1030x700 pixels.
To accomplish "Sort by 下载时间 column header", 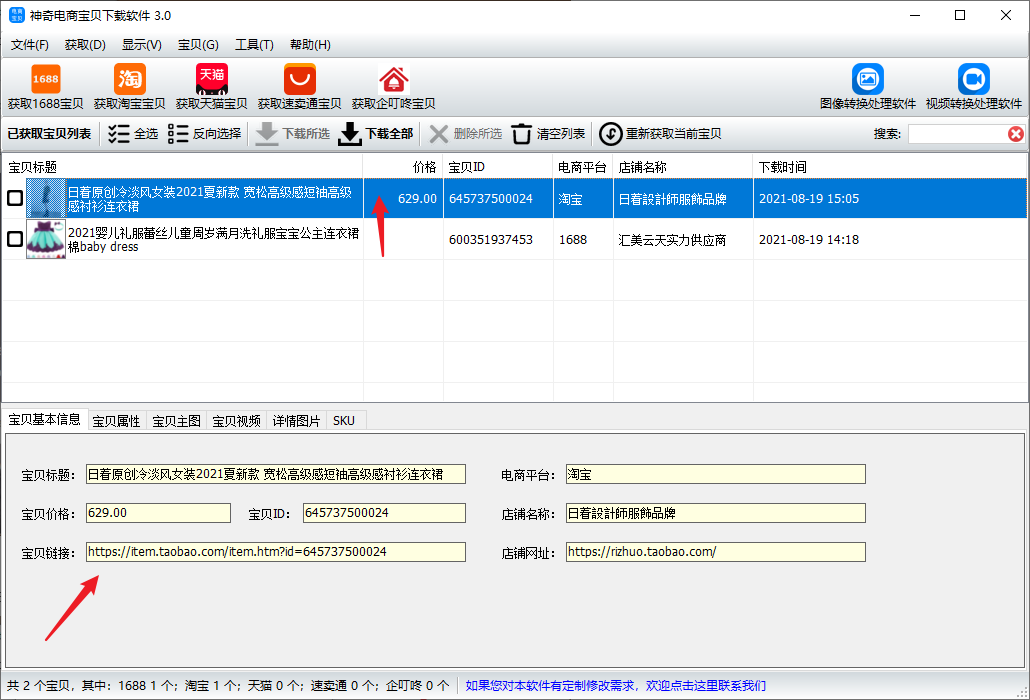I will (x=889, y=167).
